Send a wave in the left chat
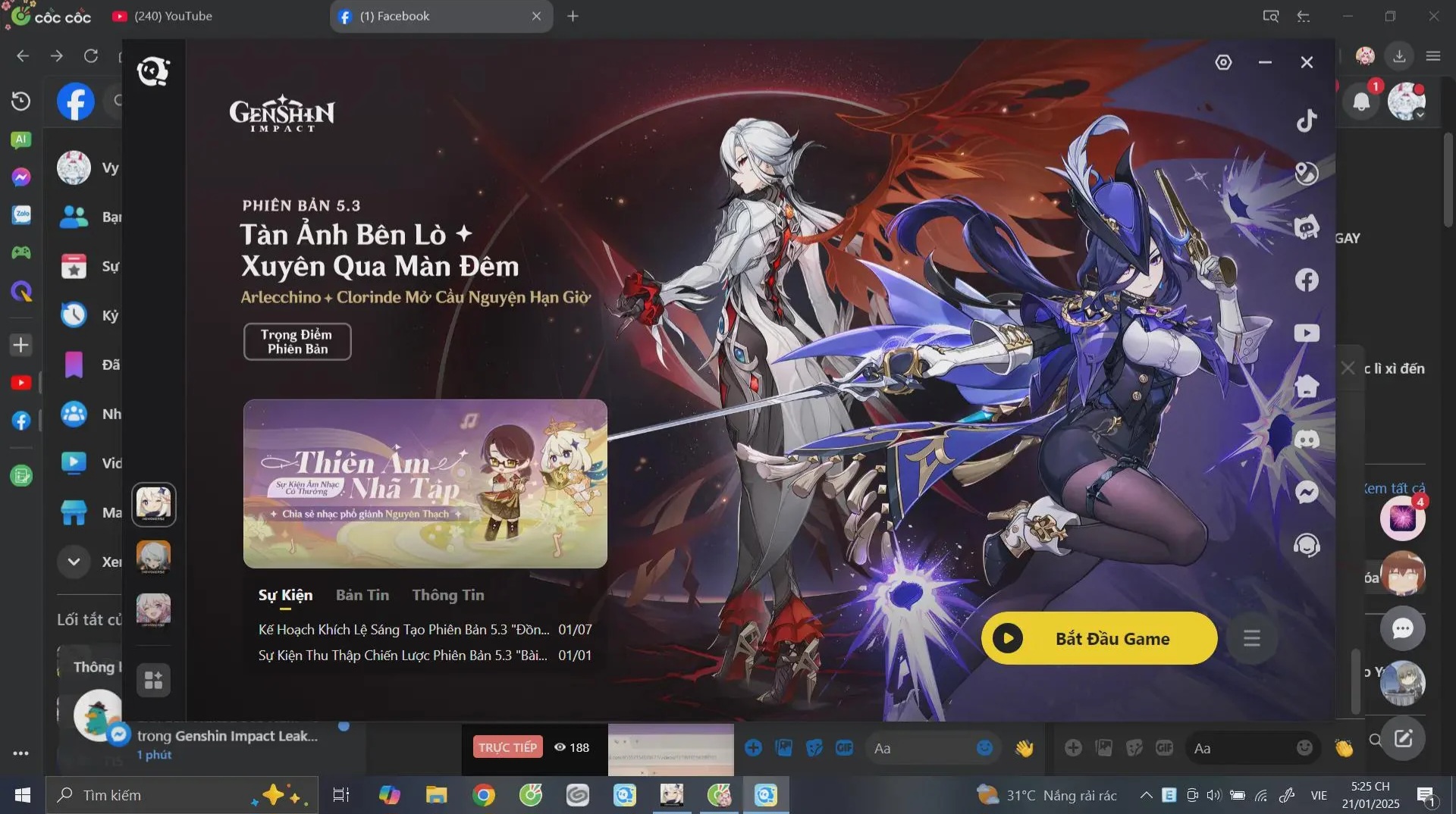Image resolution: width=1456 pixels, height=814 pixels. click(x=1025, y=749)
